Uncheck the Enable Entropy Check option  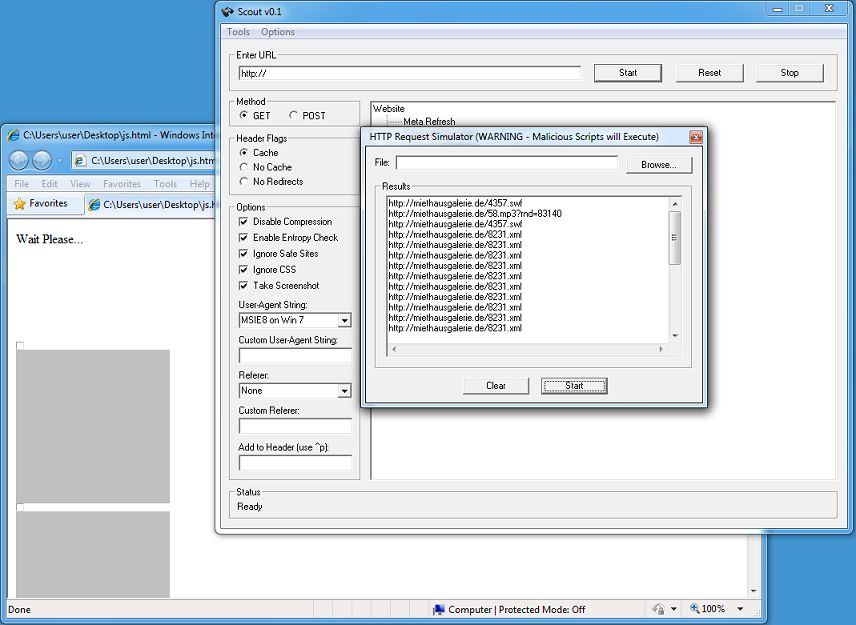pos(244,238)
